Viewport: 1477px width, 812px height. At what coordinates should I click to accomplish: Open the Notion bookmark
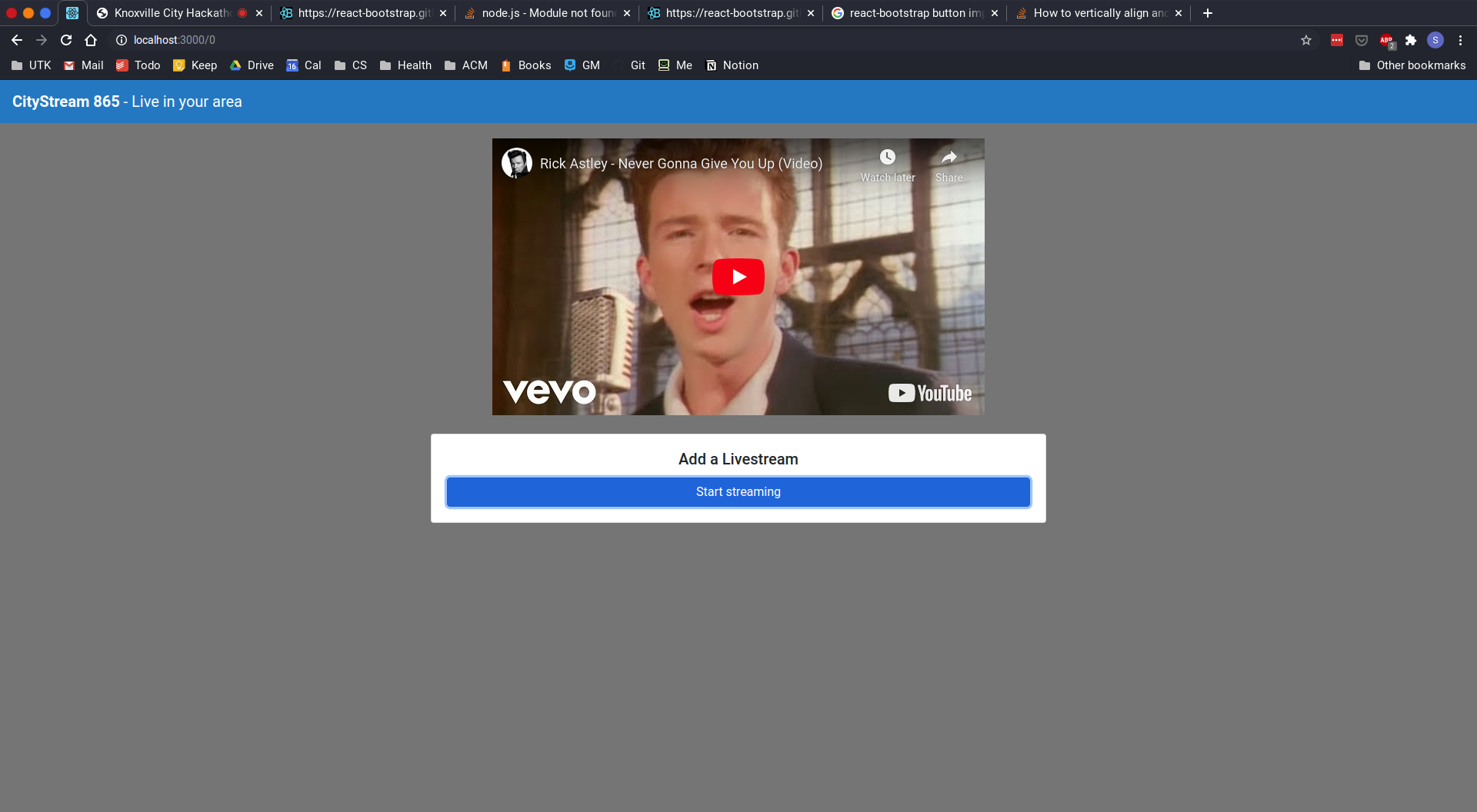coord(732,65)
